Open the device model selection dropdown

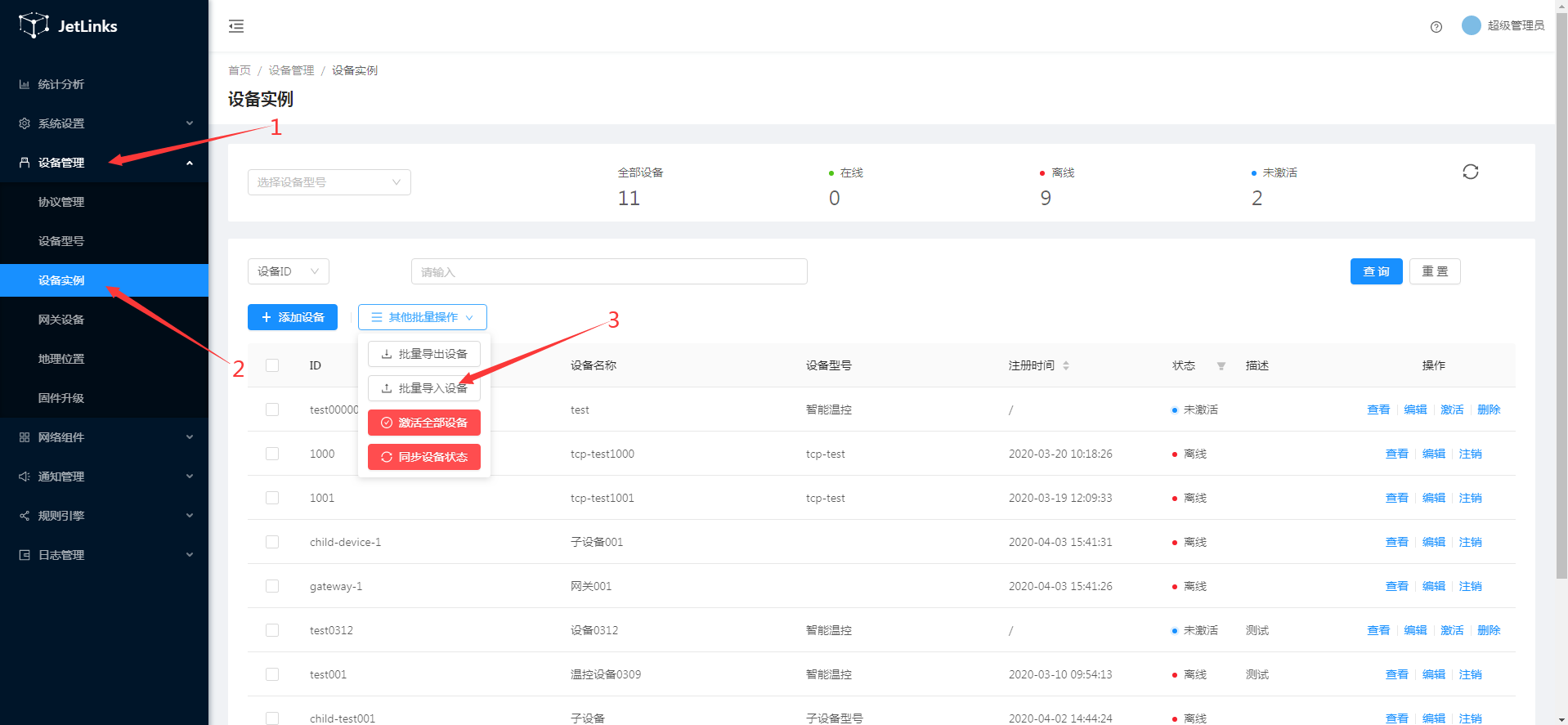coord(329,182)
